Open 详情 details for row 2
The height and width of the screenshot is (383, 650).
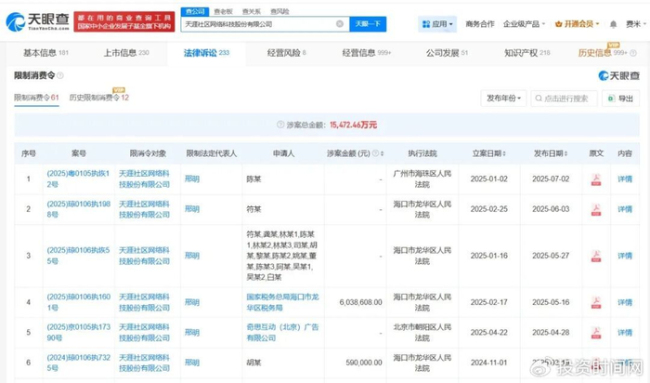click(x=625, y=209)
